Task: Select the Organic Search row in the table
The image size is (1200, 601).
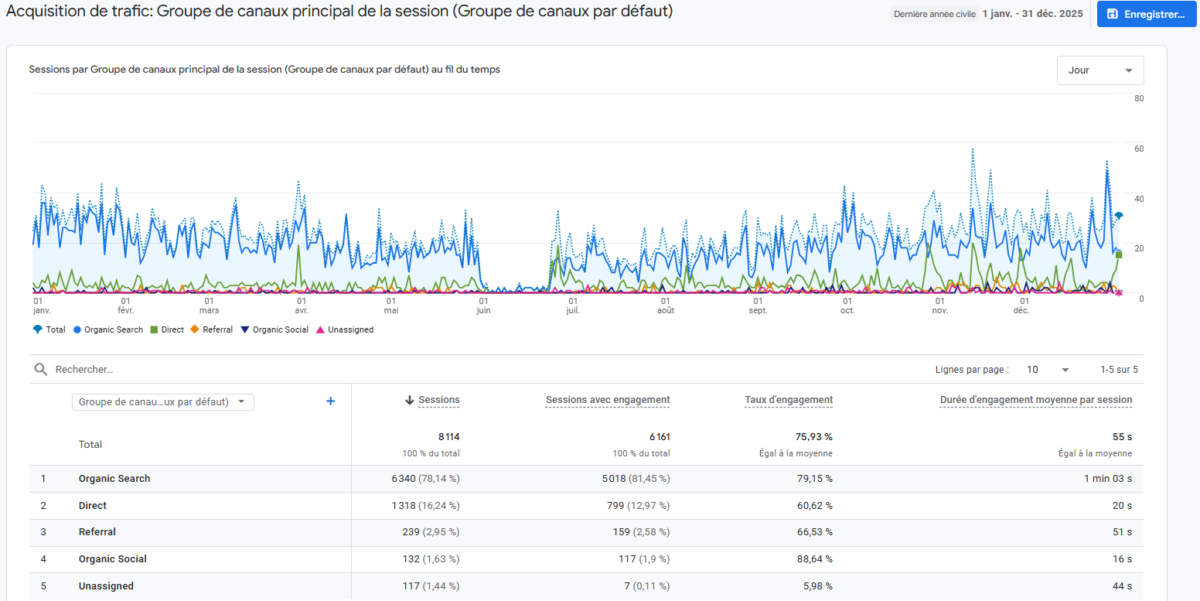Action: click(x=113, y=478)
